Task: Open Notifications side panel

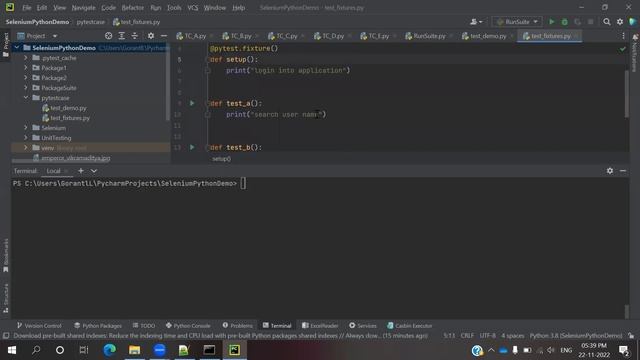Action: (x=635, y=53)
